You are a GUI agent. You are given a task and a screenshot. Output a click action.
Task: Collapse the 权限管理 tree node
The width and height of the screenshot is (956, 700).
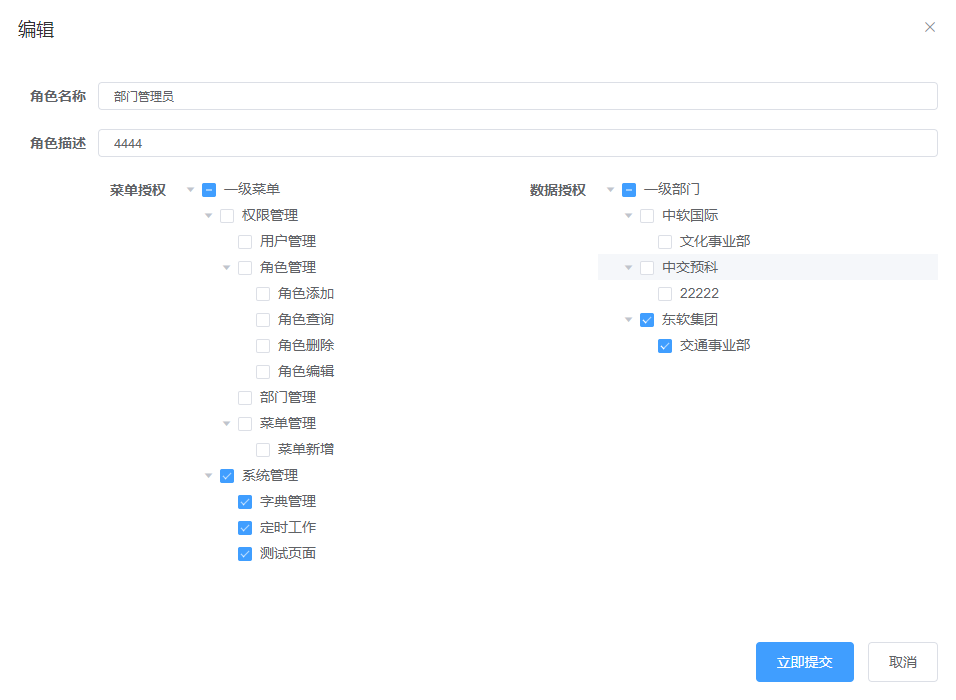pos(208,215)
